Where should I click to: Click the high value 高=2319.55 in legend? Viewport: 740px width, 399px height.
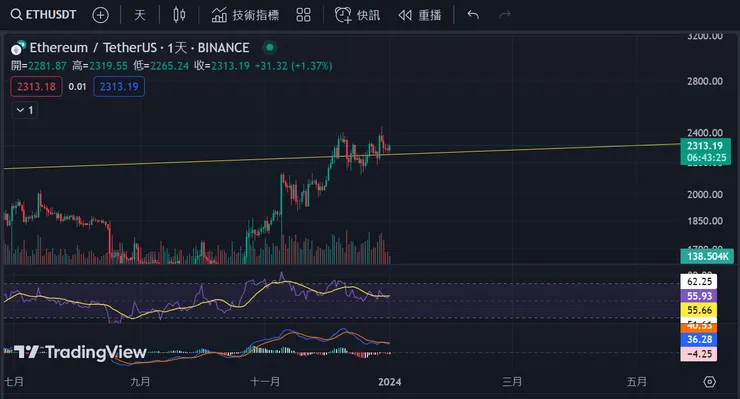pyautogui.click(x=100, y=66)
